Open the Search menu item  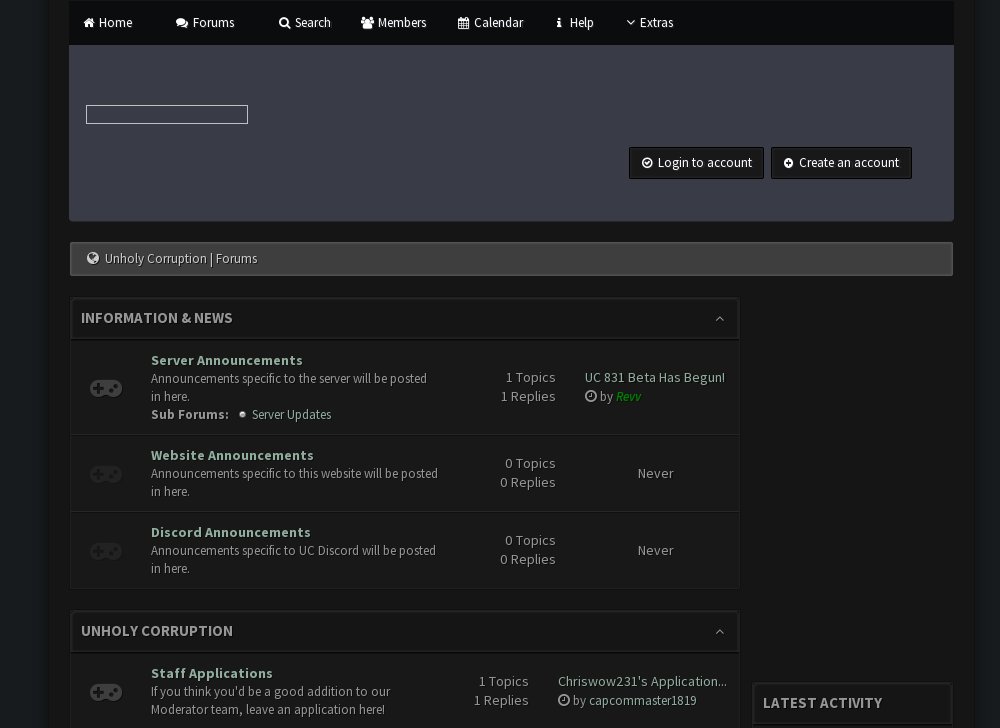pyautogui.click(x=305, y=23)
